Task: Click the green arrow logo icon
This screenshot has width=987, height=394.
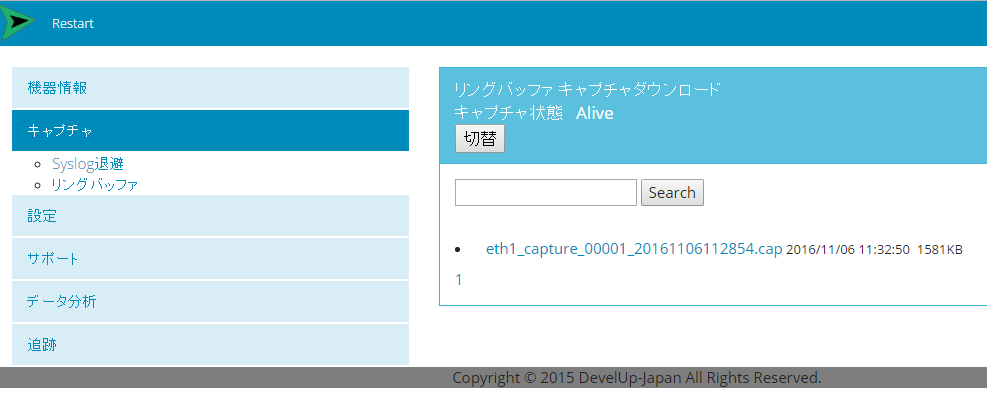Action: click(x=18, y=23)
